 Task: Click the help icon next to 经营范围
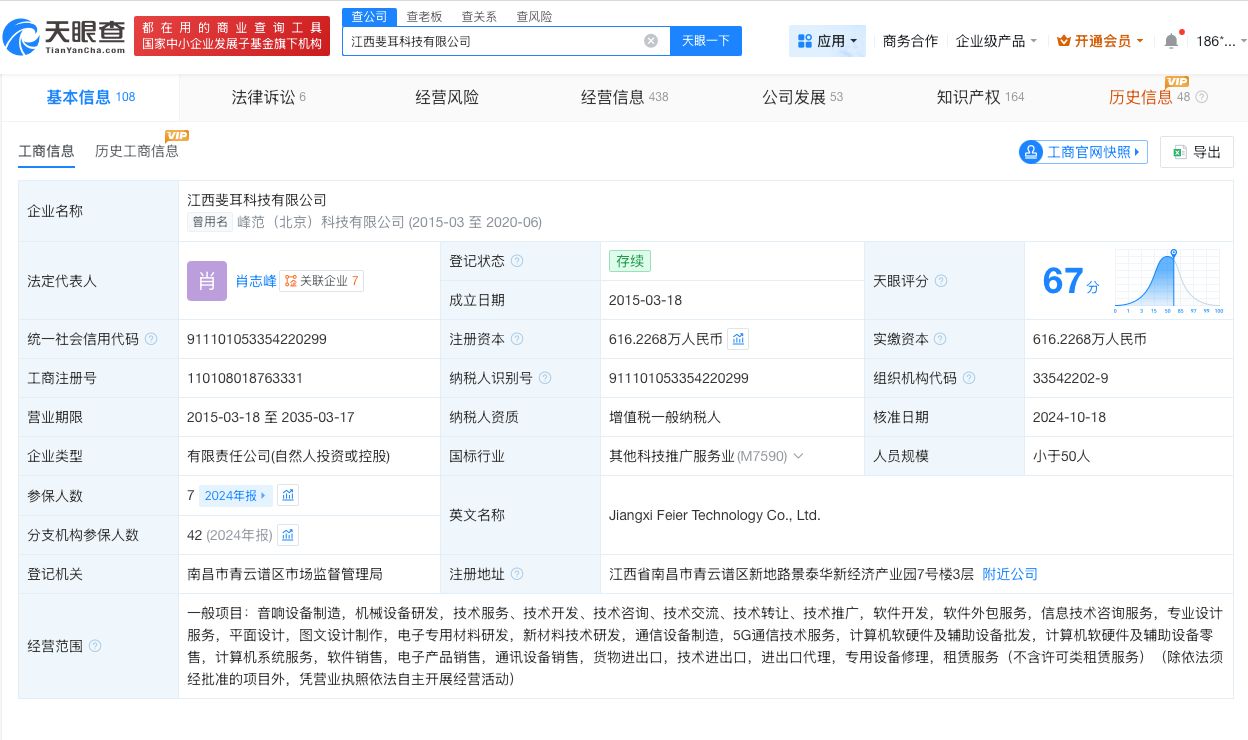tap(95, 646)
